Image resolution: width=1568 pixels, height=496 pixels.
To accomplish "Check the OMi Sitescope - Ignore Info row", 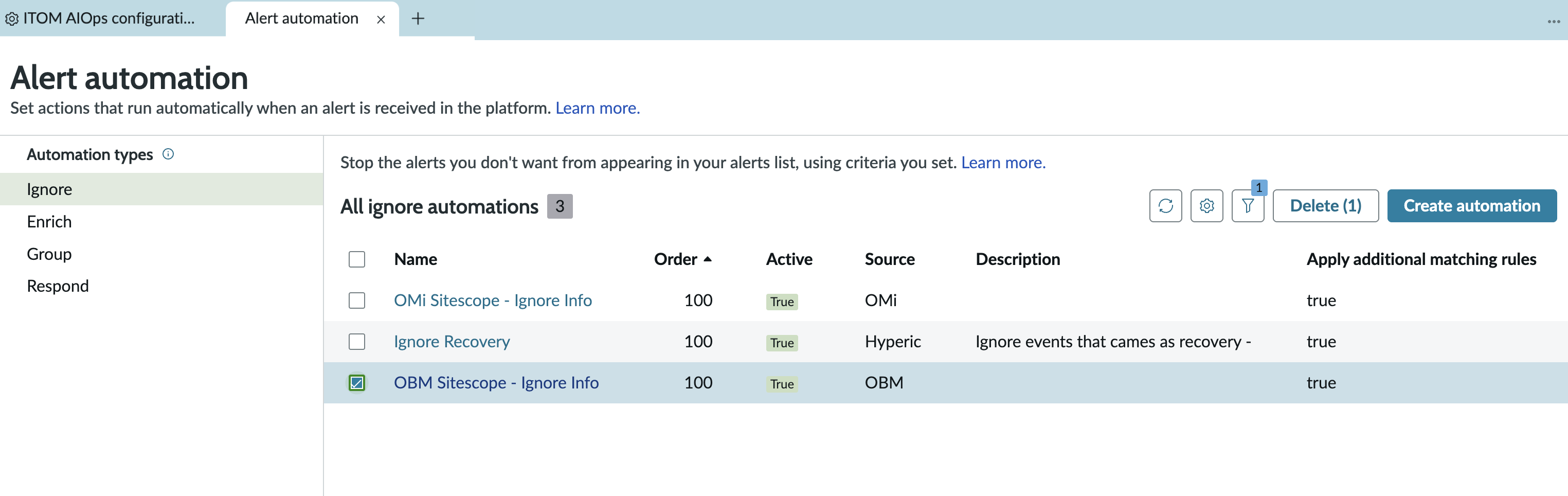I will [357, 300].
